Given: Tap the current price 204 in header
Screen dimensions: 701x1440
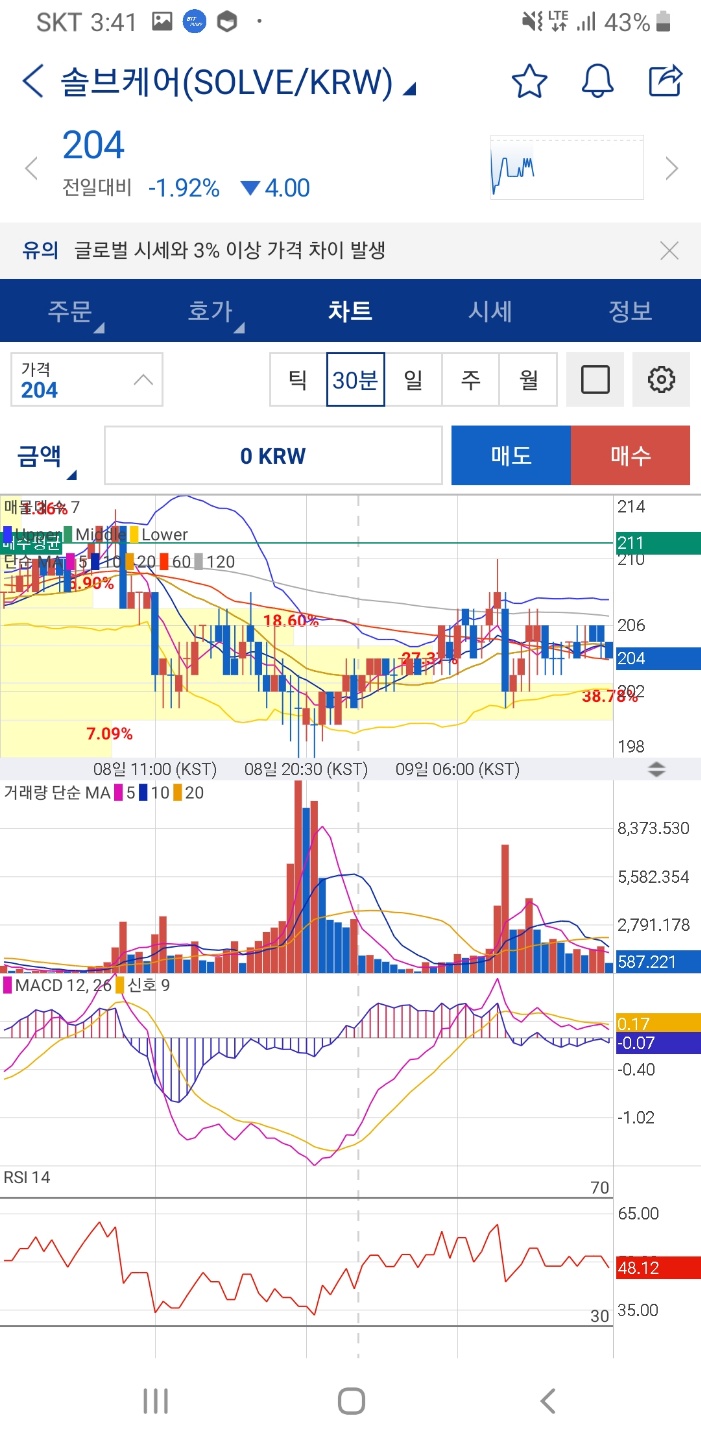Looking at the screenshot, I should click(93, 145).
